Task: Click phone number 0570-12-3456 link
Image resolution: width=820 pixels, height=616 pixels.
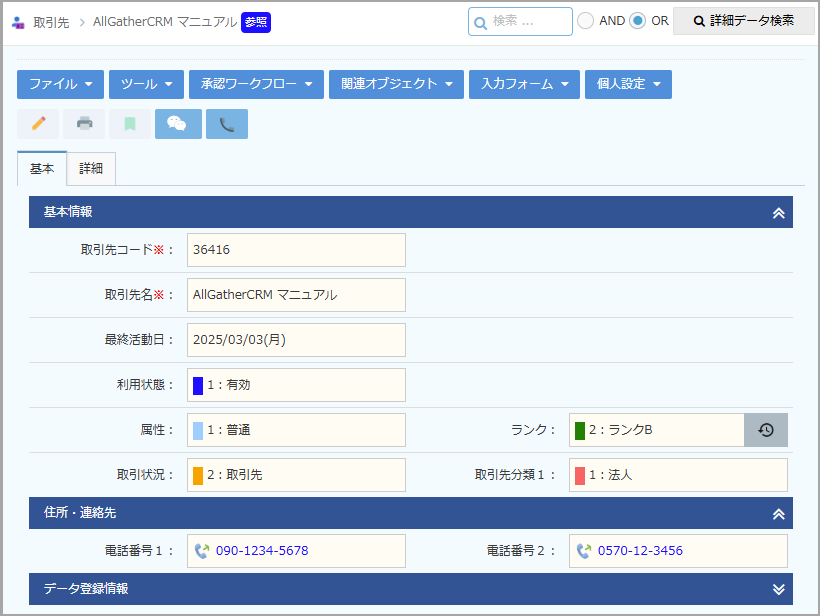Action: pyautogui.click(x=640, y=551)
